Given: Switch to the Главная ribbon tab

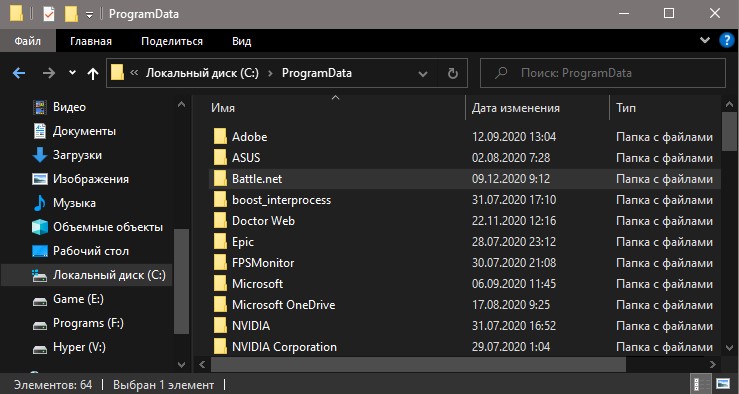Looking at the screenshot, I should click(x=91, y=41).
